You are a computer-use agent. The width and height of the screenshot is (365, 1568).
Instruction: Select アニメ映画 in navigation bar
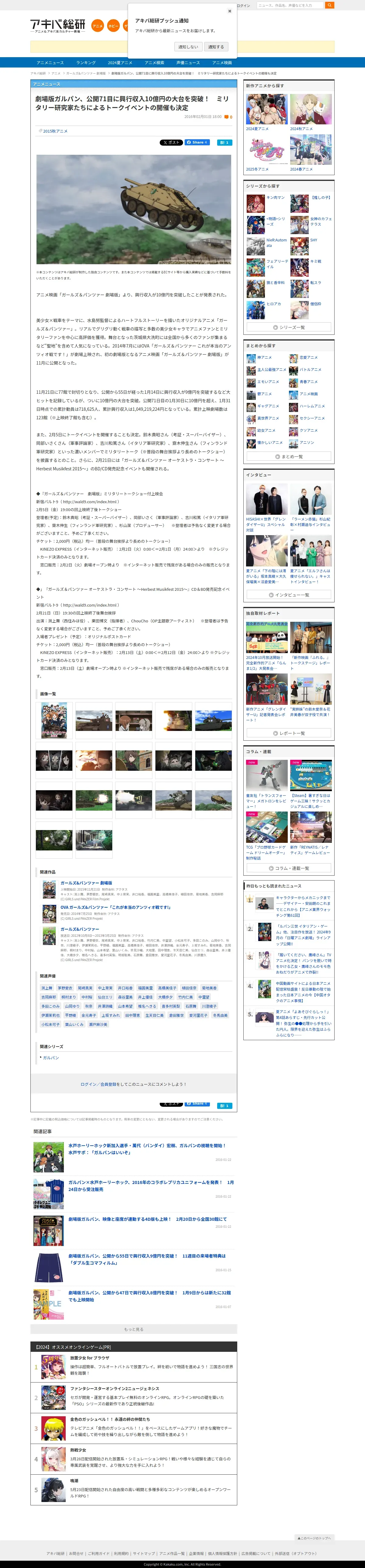(x=222, y=63)
